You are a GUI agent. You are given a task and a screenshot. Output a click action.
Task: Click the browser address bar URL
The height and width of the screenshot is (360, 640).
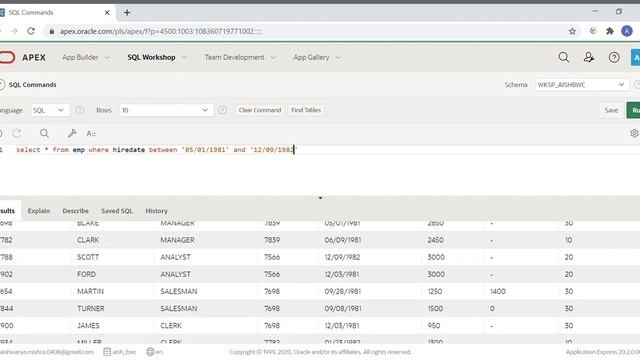point(161,31)
